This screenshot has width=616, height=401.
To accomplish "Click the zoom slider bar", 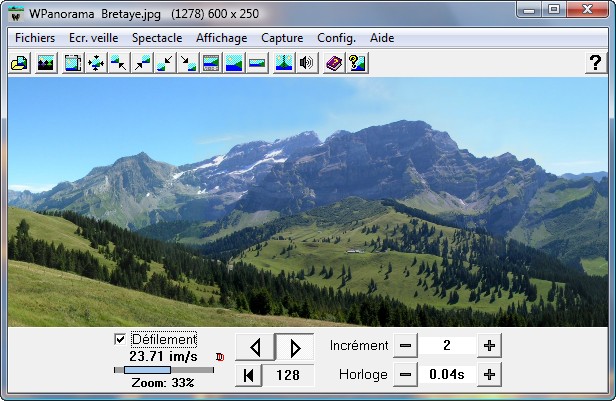I will (164, 370).
